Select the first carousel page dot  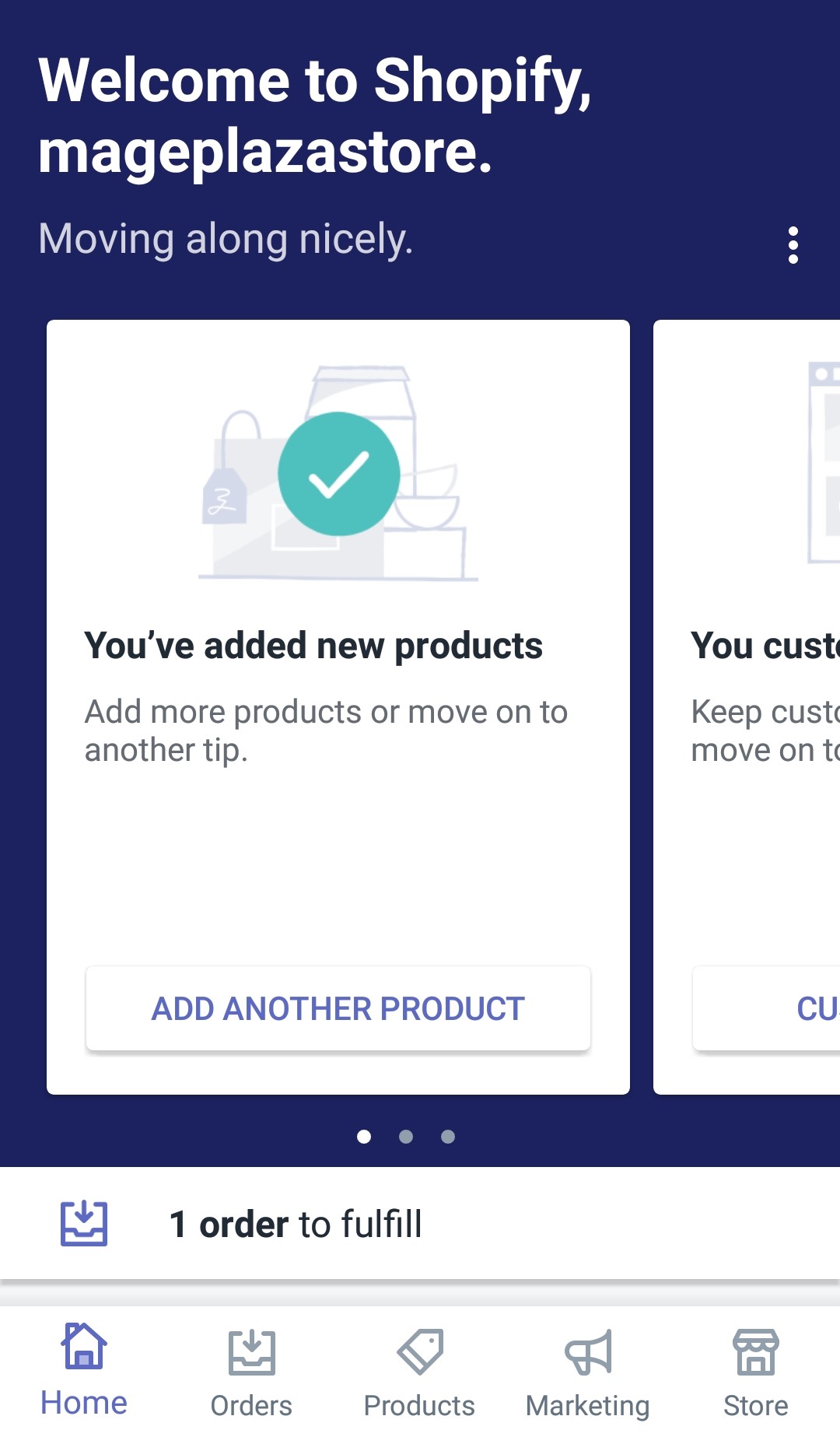click(x=363, y=1137)
